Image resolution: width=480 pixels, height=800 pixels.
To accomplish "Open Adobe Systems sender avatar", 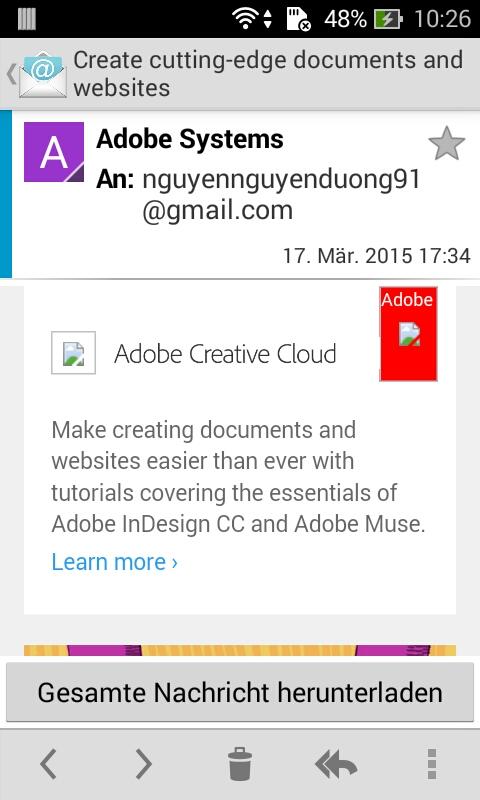I will pos(54,152).
